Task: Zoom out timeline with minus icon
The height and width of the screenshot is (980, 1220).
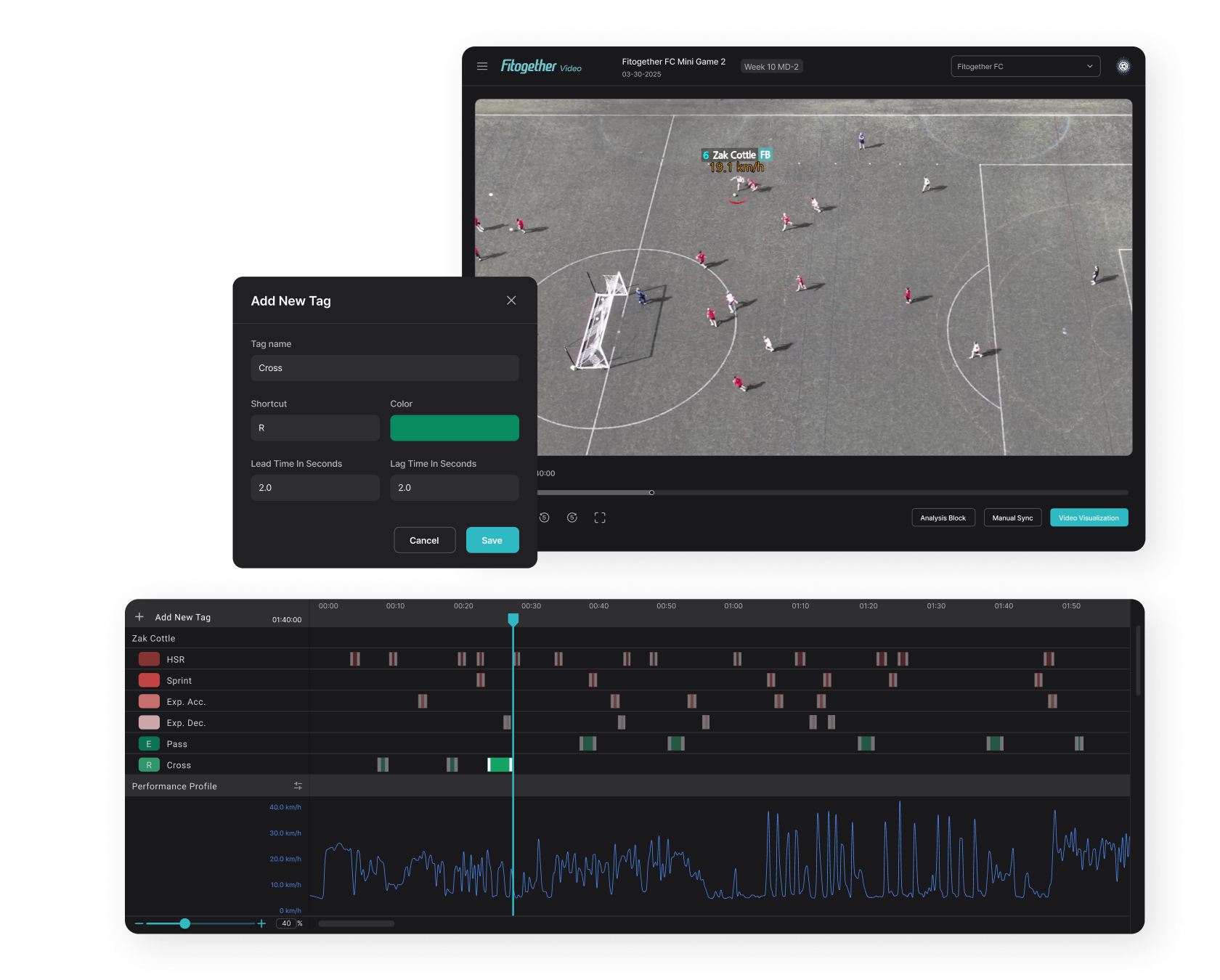Action: (x=139, y=923)
